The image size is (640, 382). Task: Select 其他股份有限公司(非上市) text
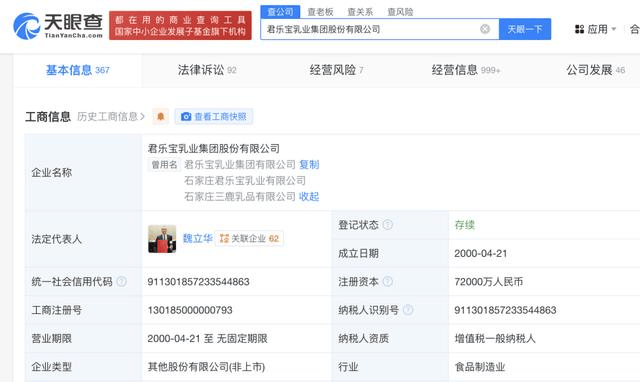206,367
